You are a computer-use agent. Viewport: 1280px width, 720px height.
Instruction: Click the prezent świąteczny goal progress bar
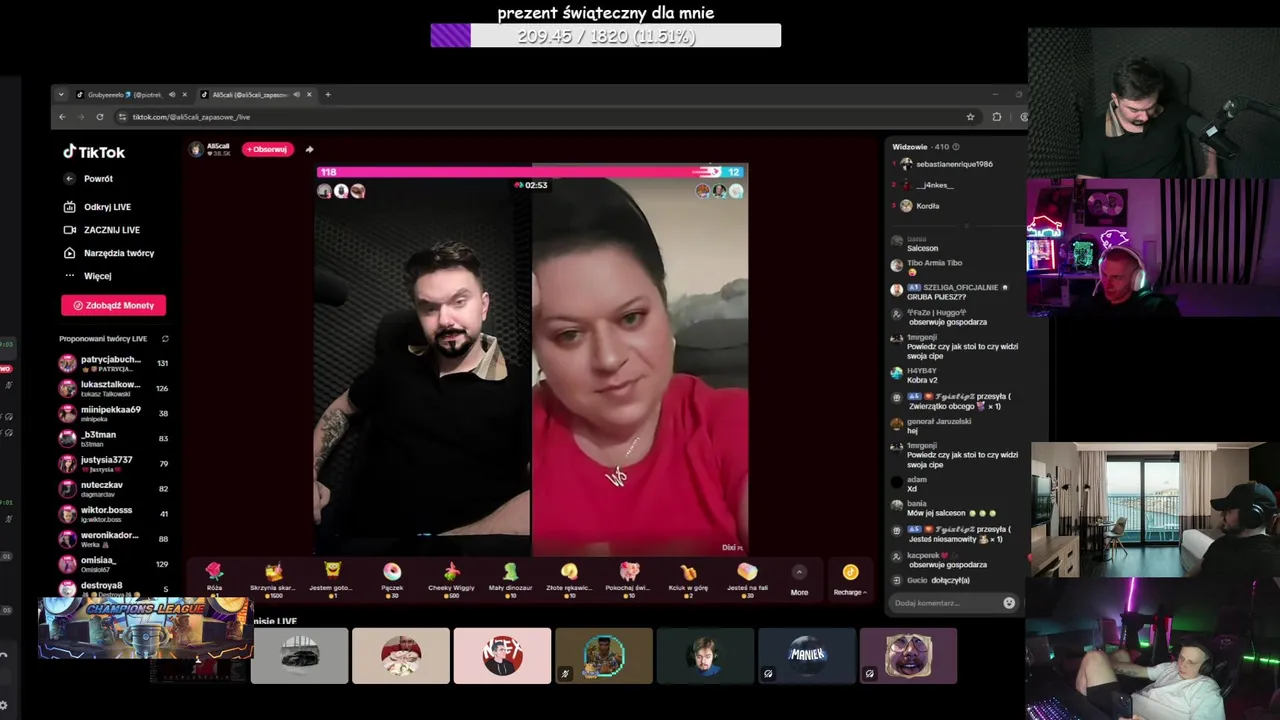click(x=605, y=36)
